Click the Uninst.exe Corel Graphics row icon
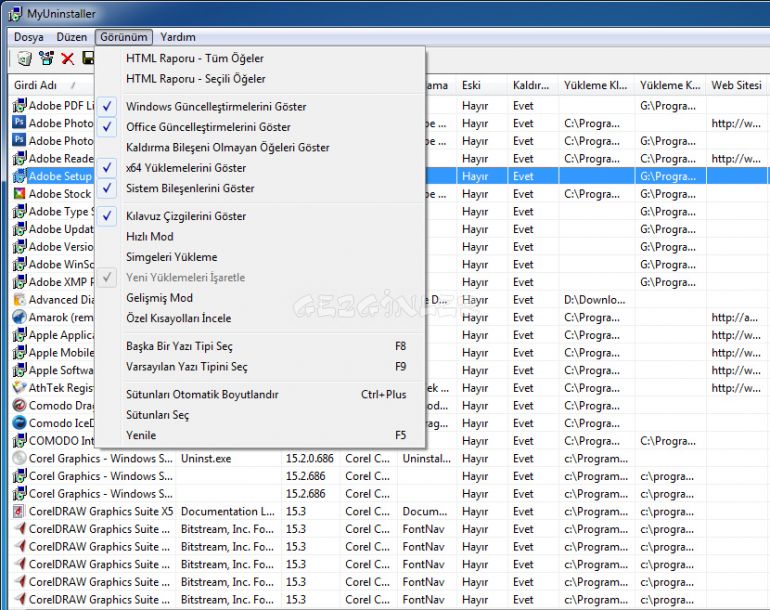 (x=19, y=458)
